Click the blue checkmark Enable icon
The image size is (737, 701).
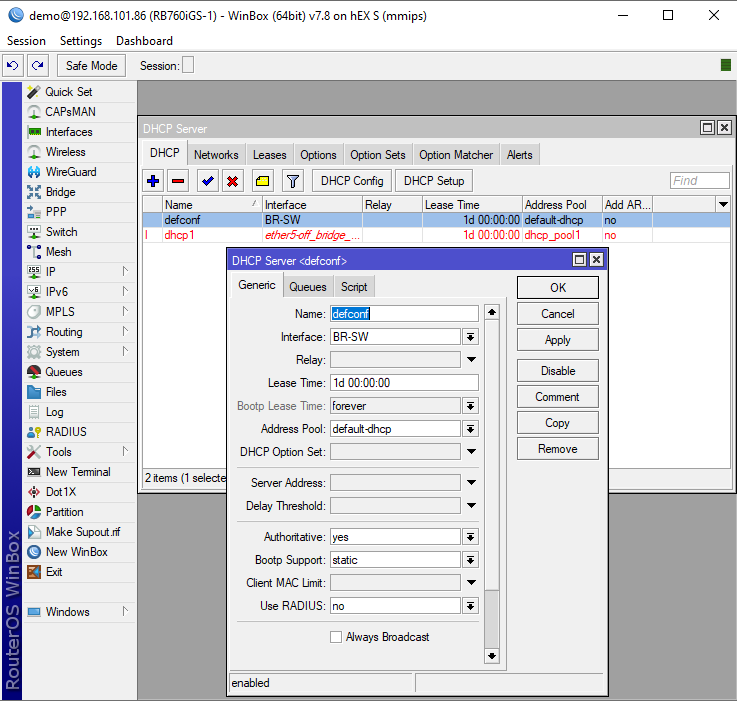point(208,181)
